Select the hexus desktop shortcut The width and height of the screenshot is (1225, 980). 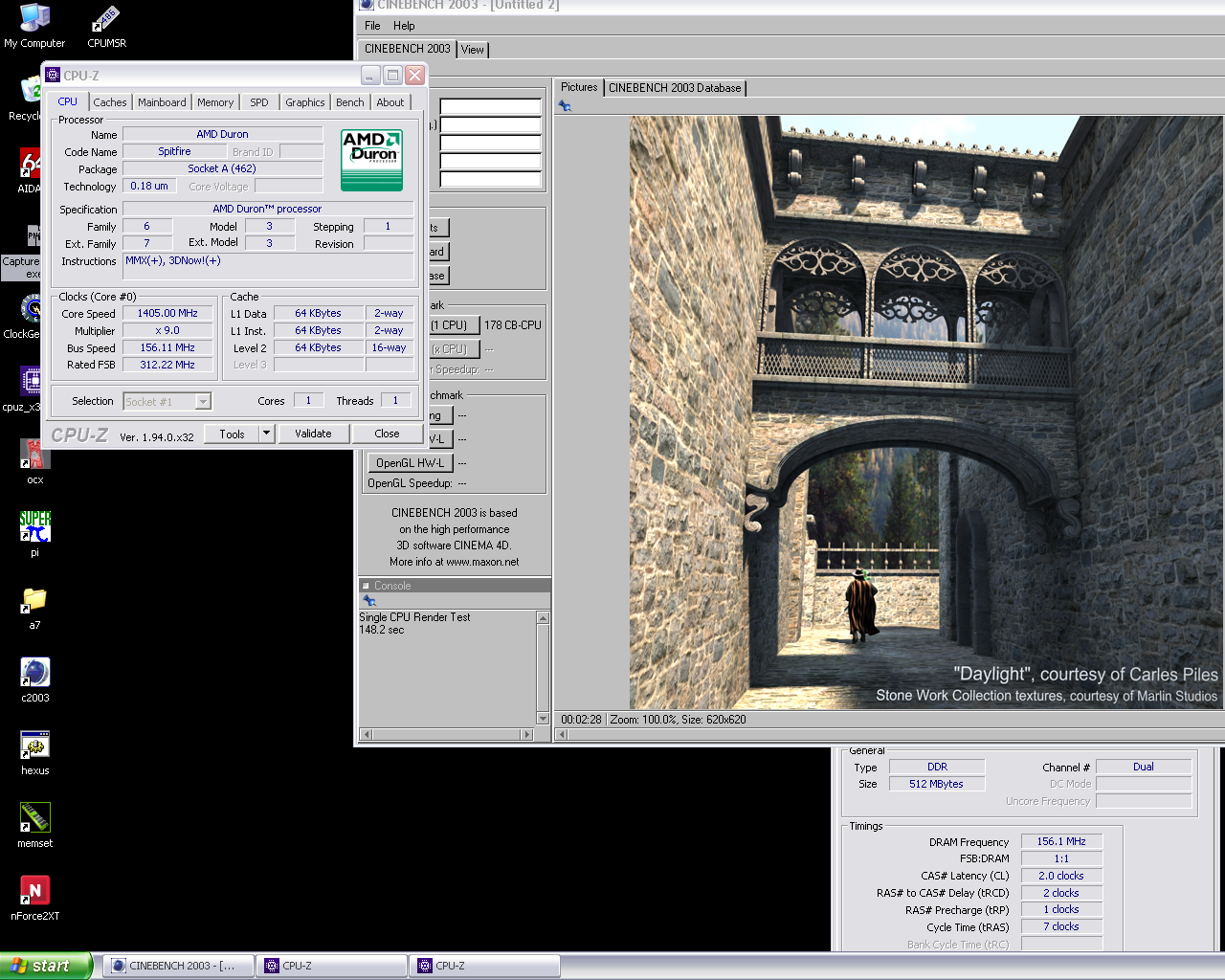(34, 753)
